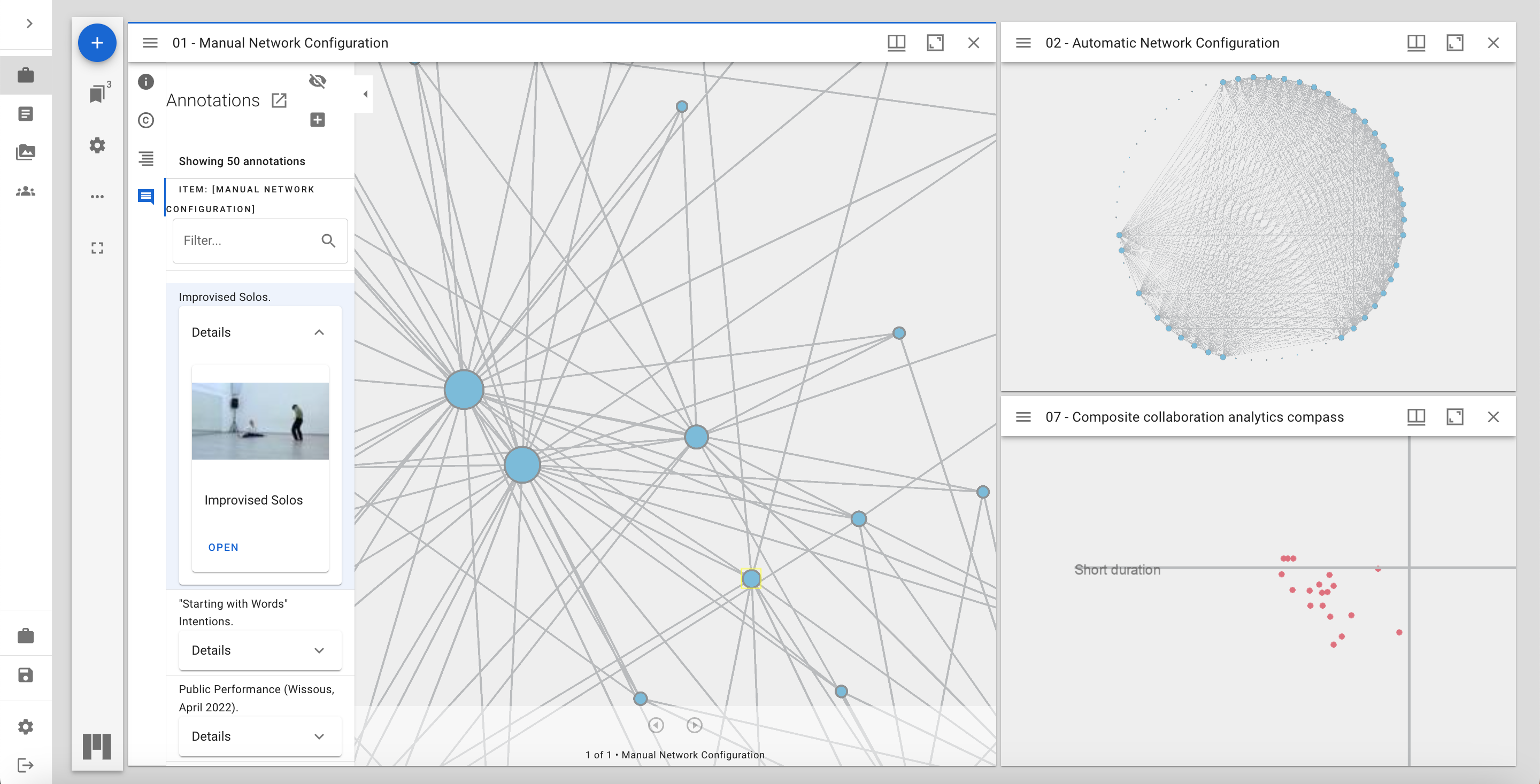The height and width of the screenshot is (784, 1540).
Task: Toggle window 01 split view layout icon
Action: pyautogui.click(x=897, y=43)
